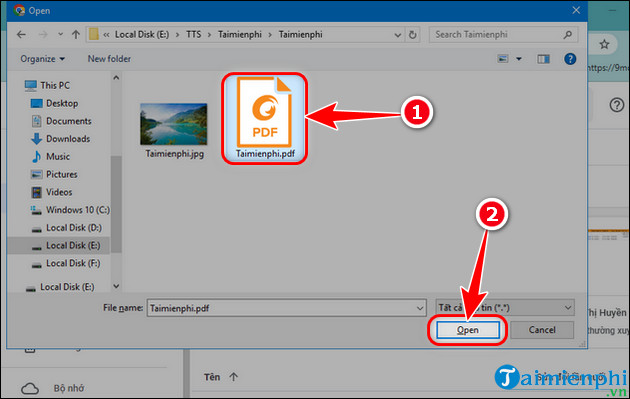Screen dimensions: 630x399
Task: Open recent locations dropdown arrow
Action: [60, 35]
